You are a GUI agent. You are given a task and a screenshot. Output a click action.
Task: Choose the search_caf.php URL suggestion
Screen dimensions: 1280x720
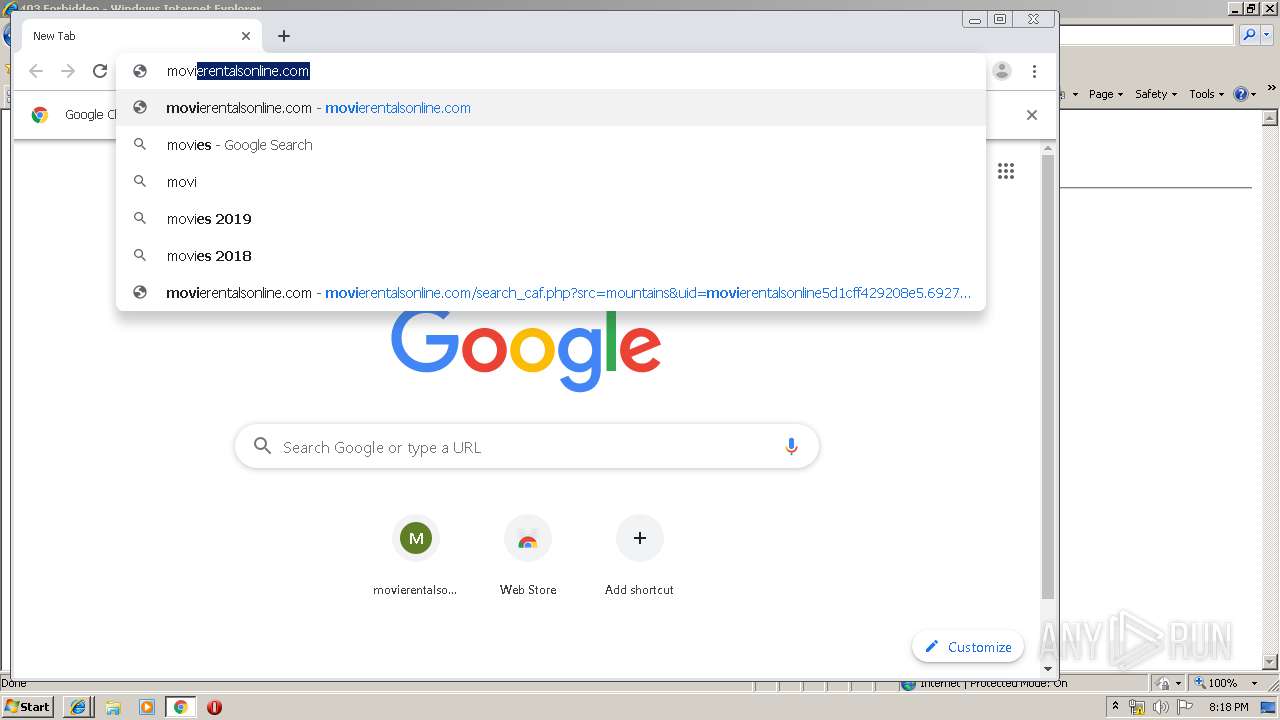pos(551,293)
